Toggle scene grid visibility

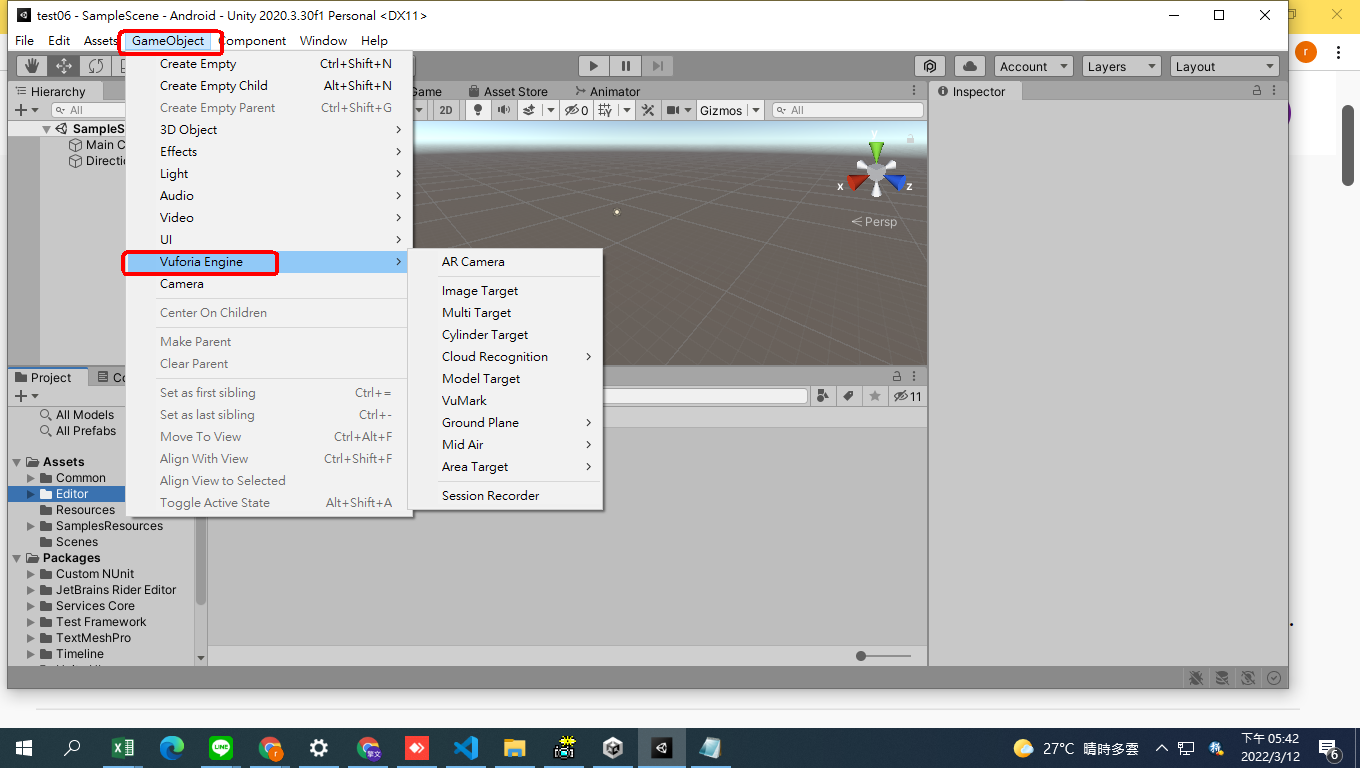pyautogui.click(x=605, y=110)
